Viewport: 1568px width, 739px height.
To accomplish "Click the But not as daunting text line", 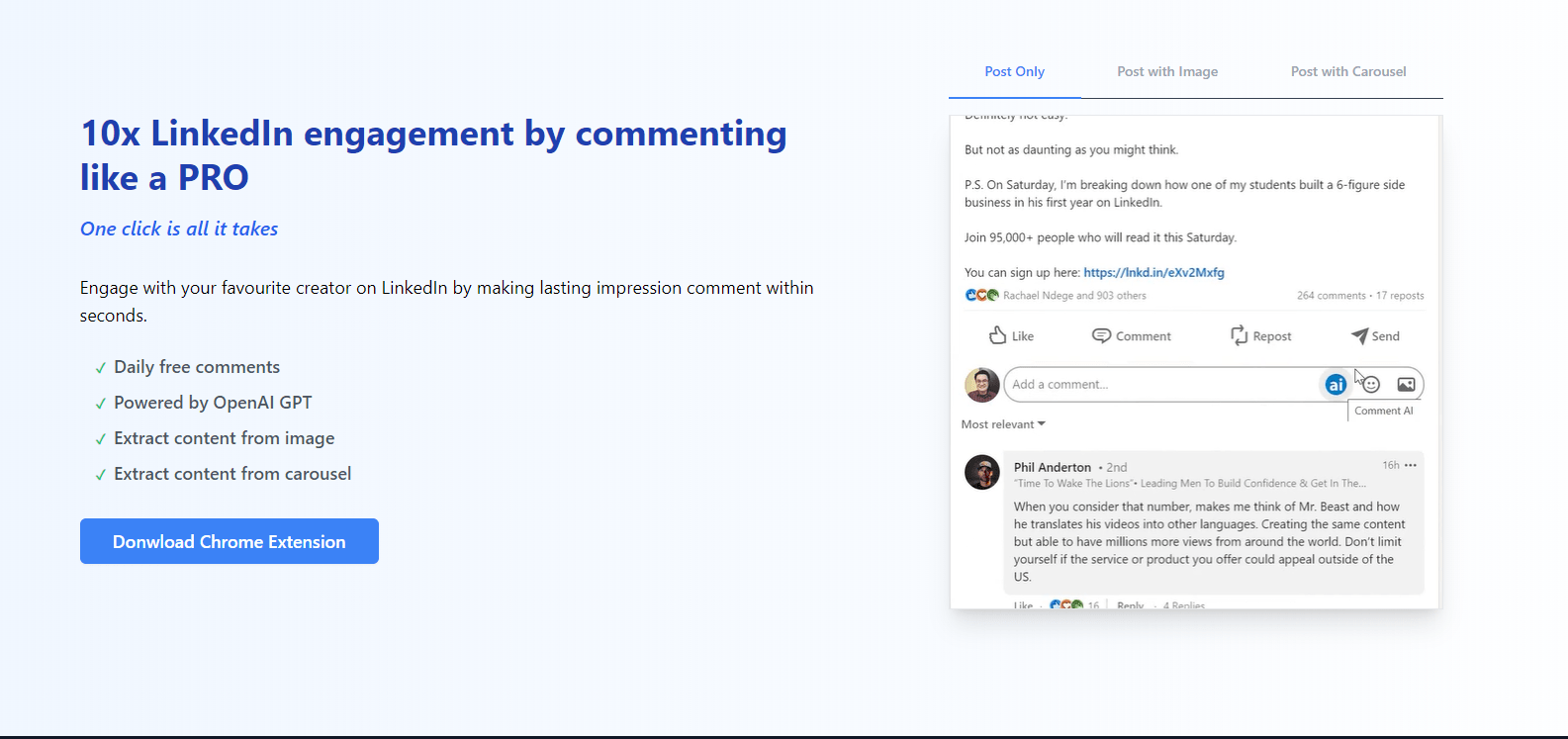I will [x=1071, y=150].
